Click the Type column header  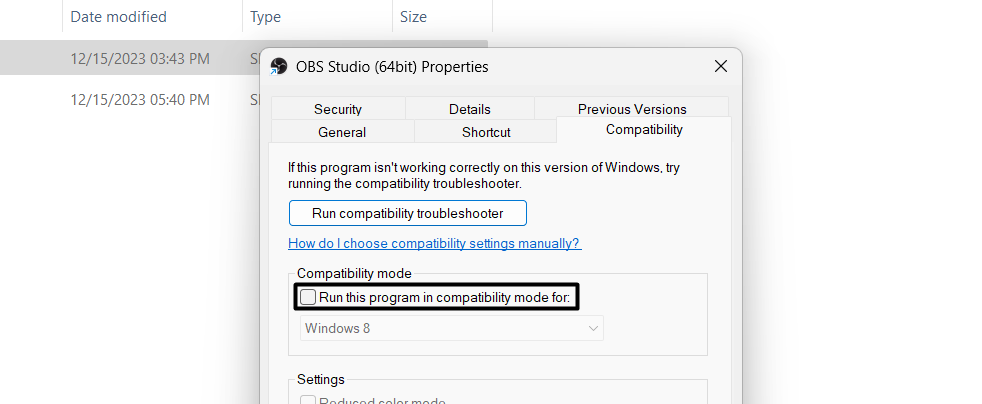265,17
